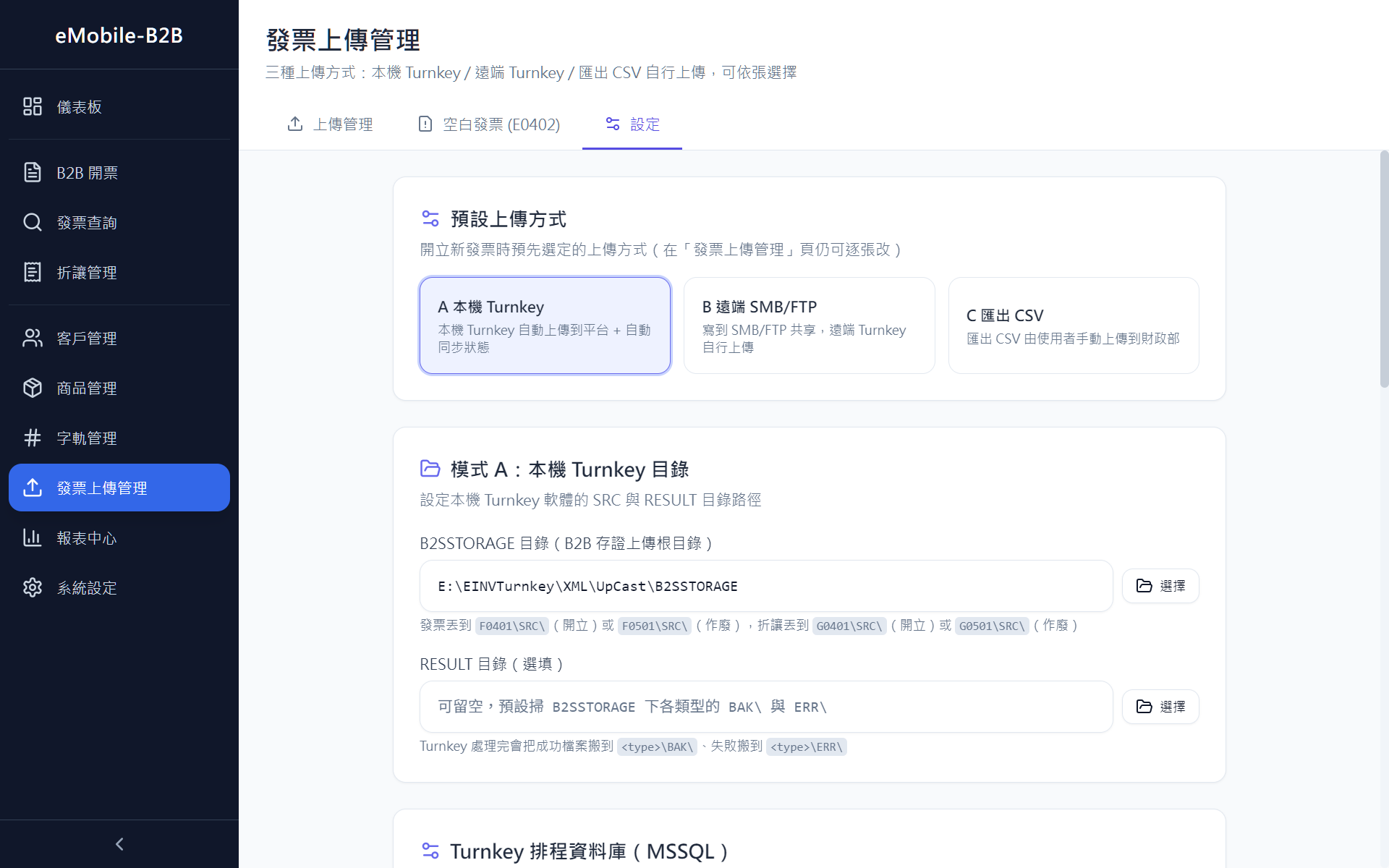Click the 商品管理 box icon
Viewport: 1389px width, 868px height.
click(33, 388)
